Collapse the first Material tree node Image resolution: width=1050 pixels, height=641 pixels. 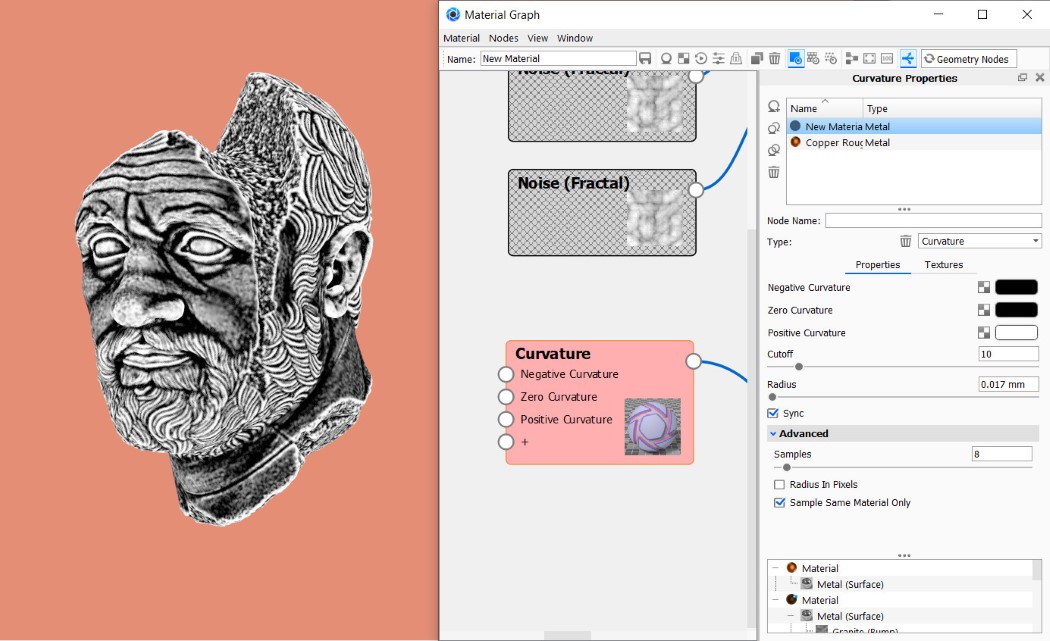[x=775, y=568]
